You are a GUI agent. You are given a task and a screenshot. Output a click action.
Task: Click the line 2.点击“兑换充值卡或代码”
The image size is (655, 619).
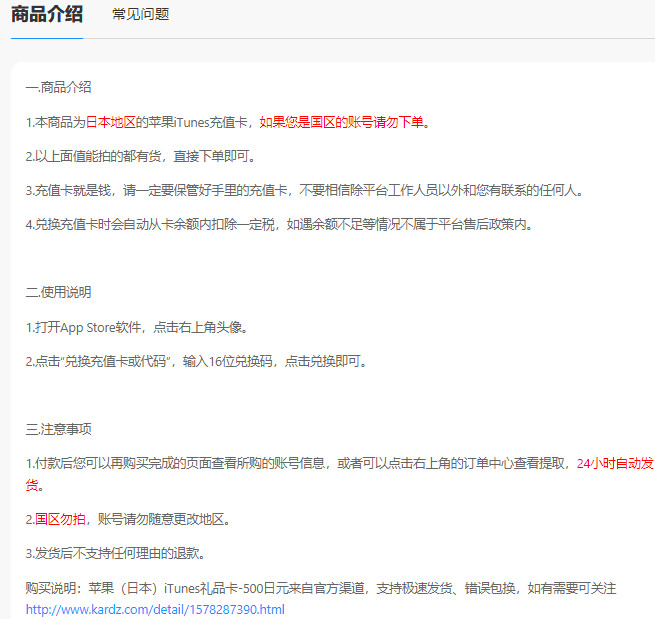tap(197, 361)
